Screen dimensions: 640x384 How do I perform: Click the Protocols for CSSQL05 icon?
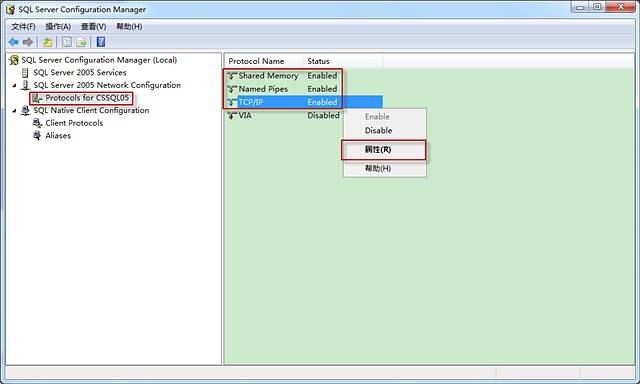[37, 98]
